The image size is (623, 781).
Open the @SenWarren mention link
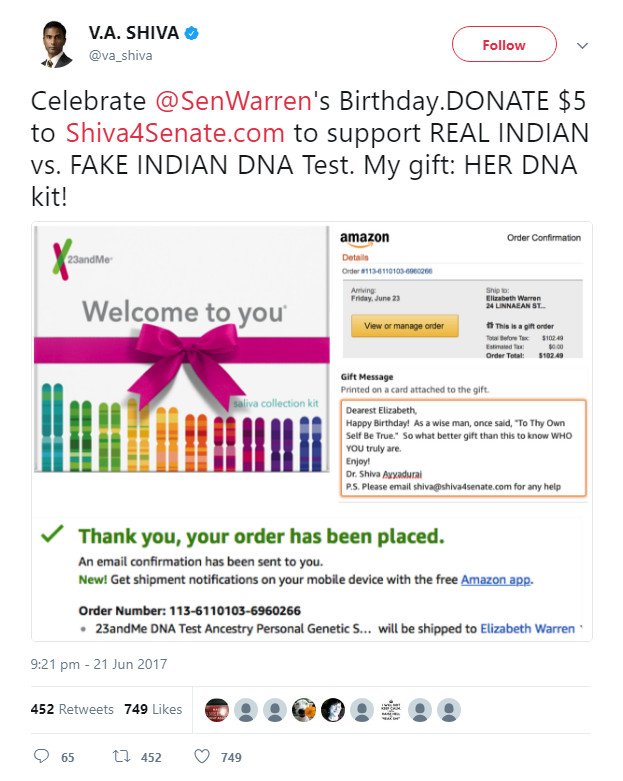(234, 101)
